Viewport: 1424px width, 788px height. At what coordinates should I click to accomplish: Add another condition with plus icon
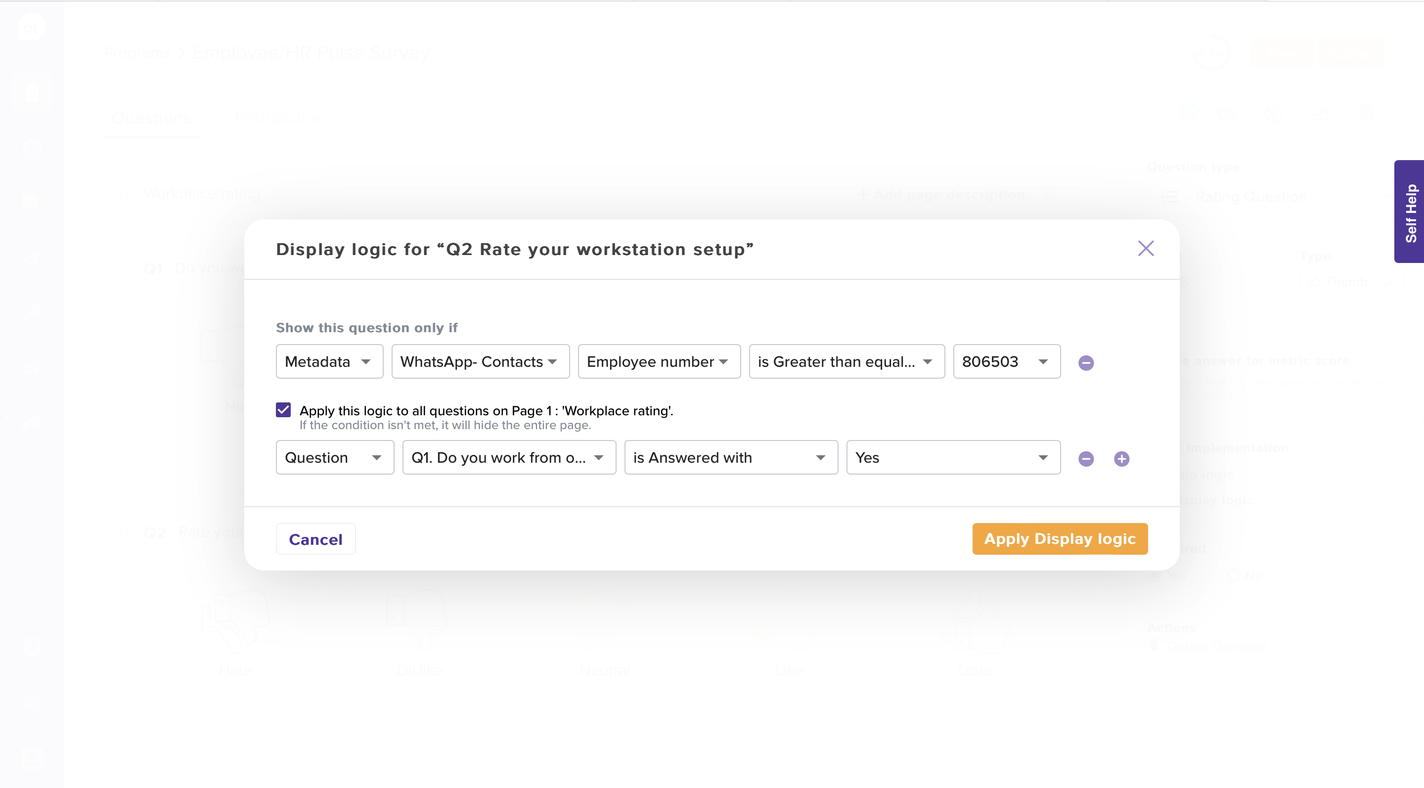pyautogui.click(x=1121, y=459)
